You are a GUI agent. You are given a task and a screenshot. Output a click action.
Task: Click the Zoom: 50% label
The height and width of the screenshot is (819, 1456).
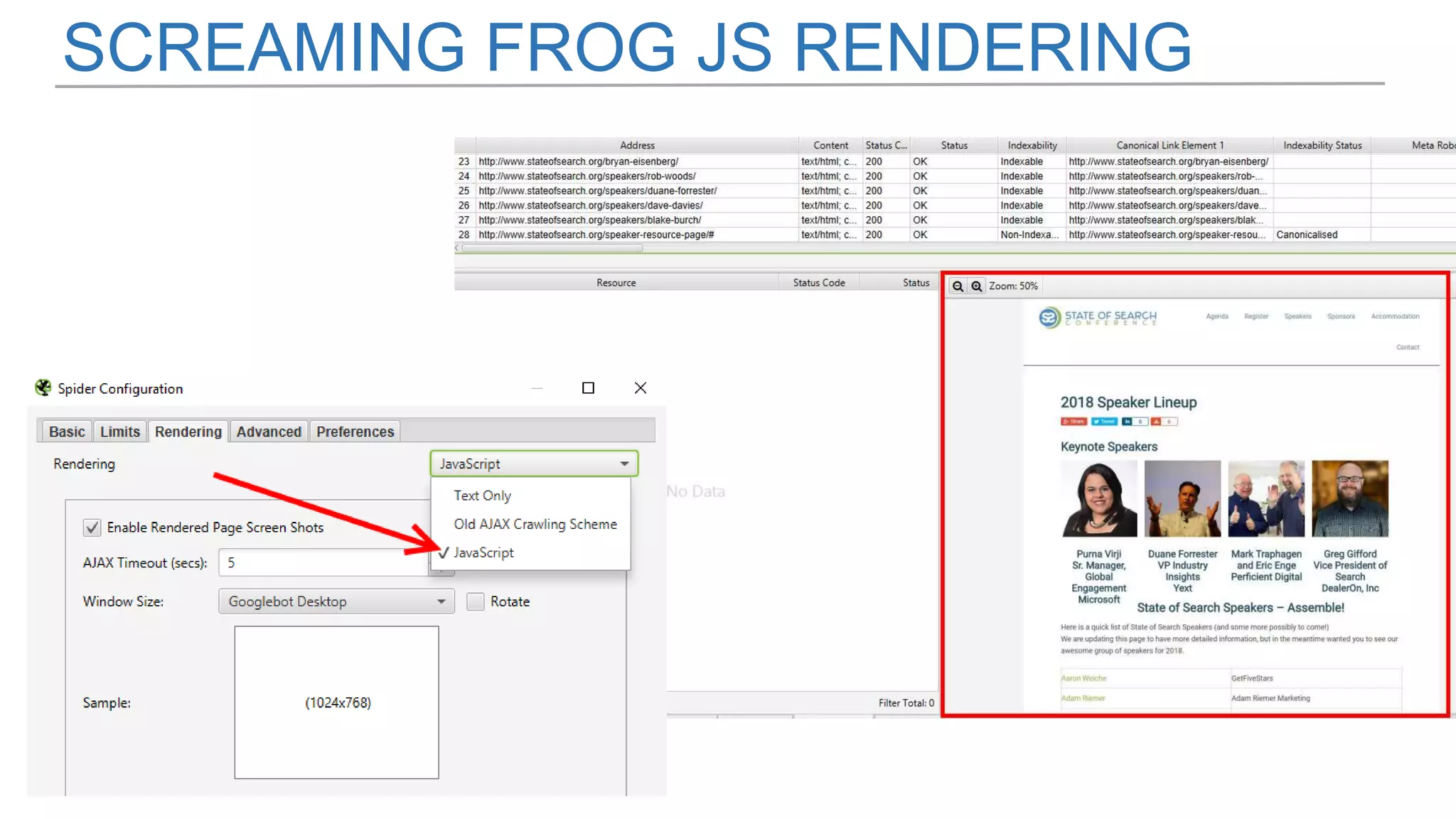point(1013,286)
